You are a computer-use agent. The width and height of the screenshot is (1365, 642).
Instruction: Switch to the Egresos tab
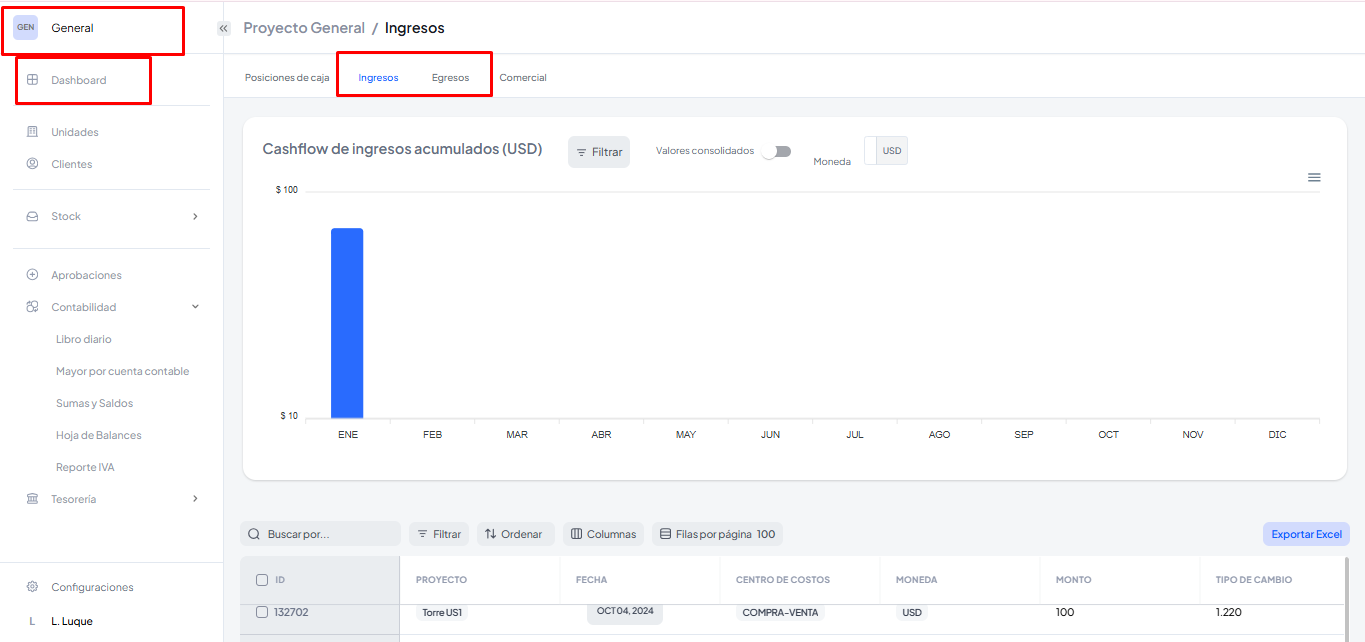click(450, 78)
